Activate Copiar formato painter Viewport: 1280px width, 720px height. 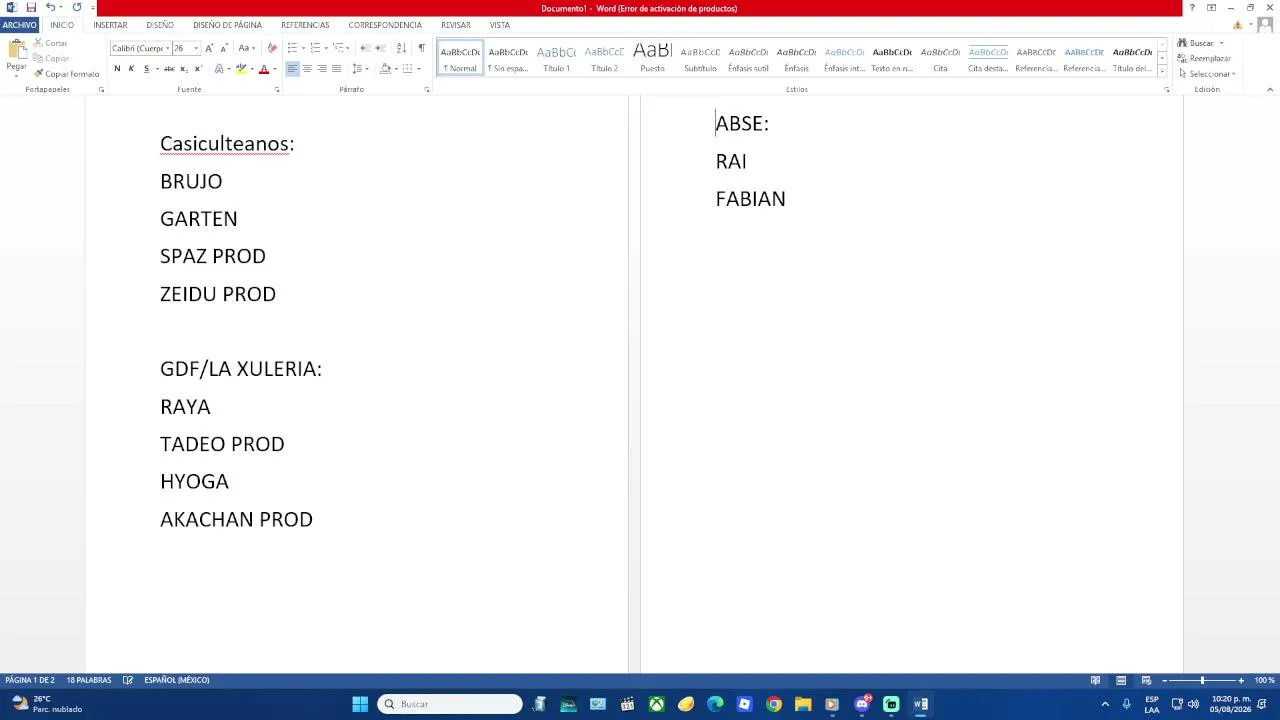pos(66,74)
